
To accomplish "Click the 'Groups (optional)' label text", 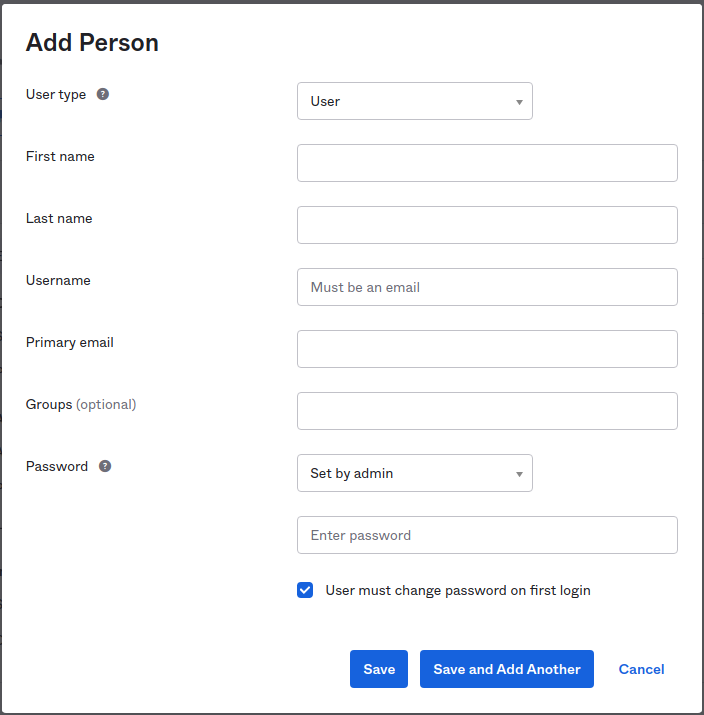I will click(81, 404).
